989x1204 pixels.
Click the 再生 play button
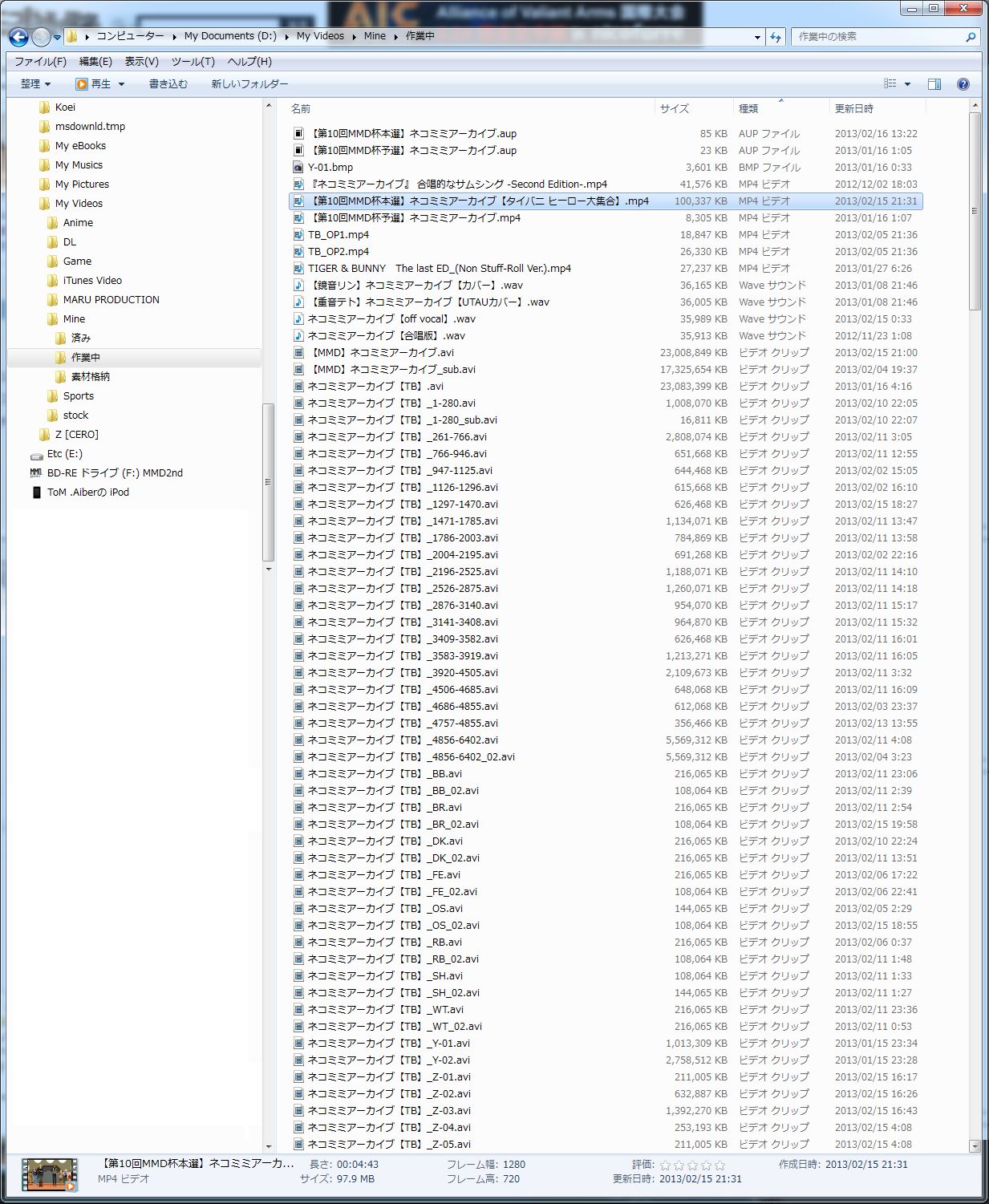coord(93,84)
